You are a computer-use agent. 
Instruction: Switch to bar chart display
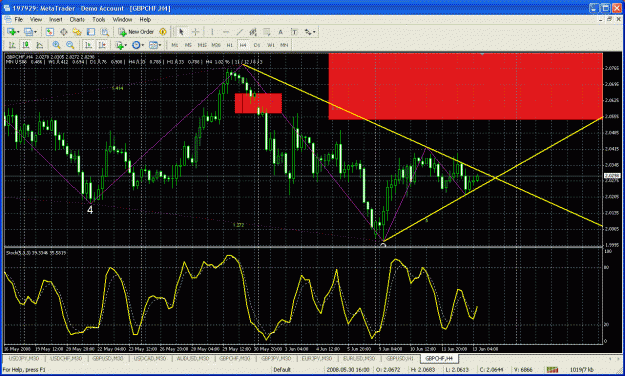tap(12, 45)
